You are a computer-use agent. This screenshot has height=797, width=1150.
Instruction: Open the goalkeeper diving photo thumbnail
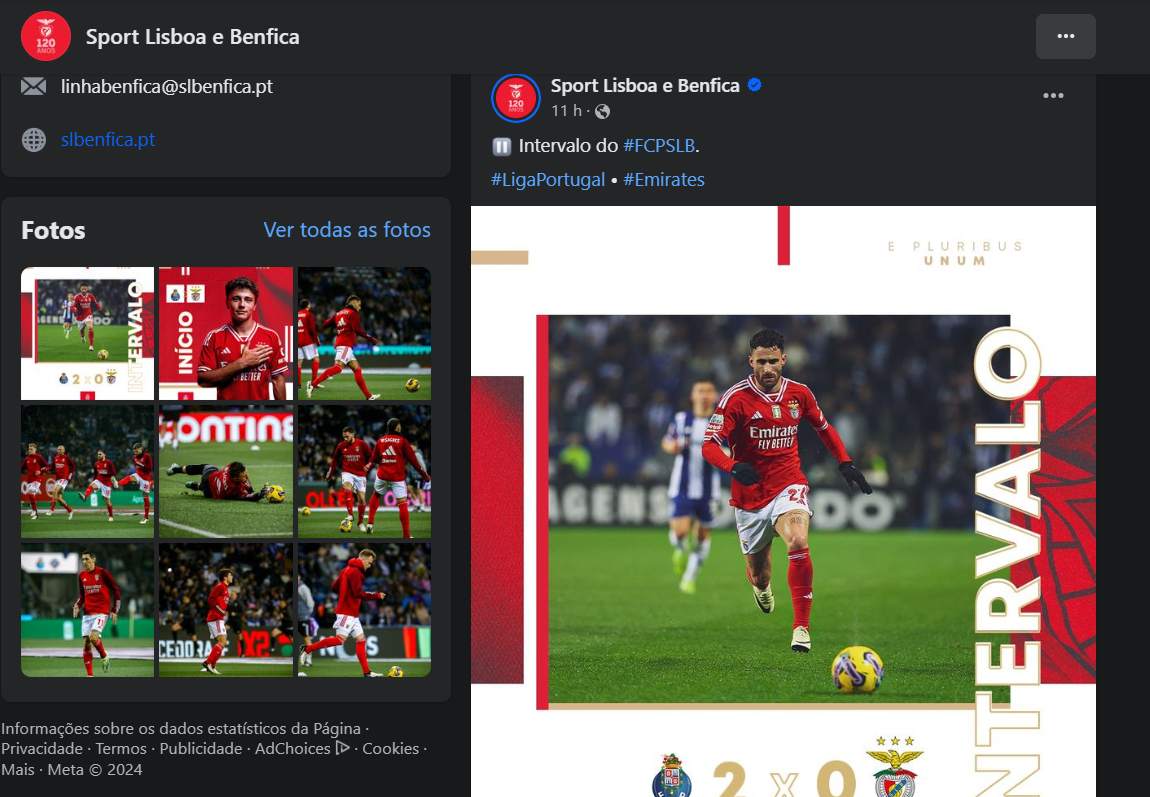pyautogui.click(x=226, y=471)
